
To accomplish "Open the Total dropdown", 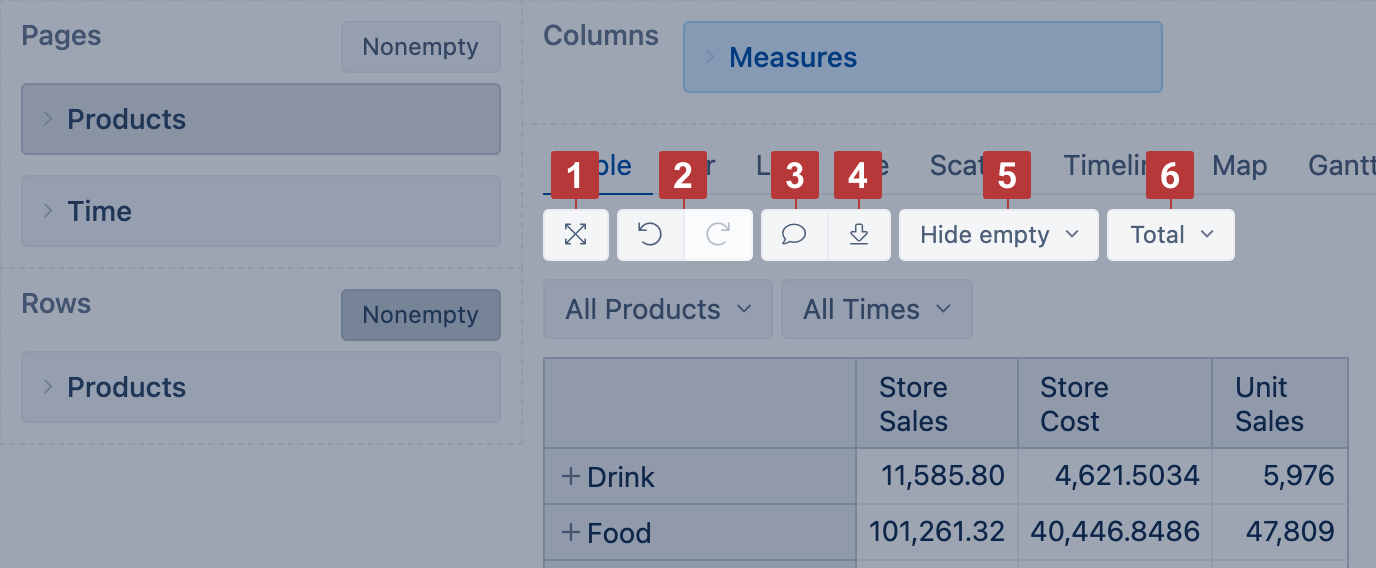I will 1170,235.
